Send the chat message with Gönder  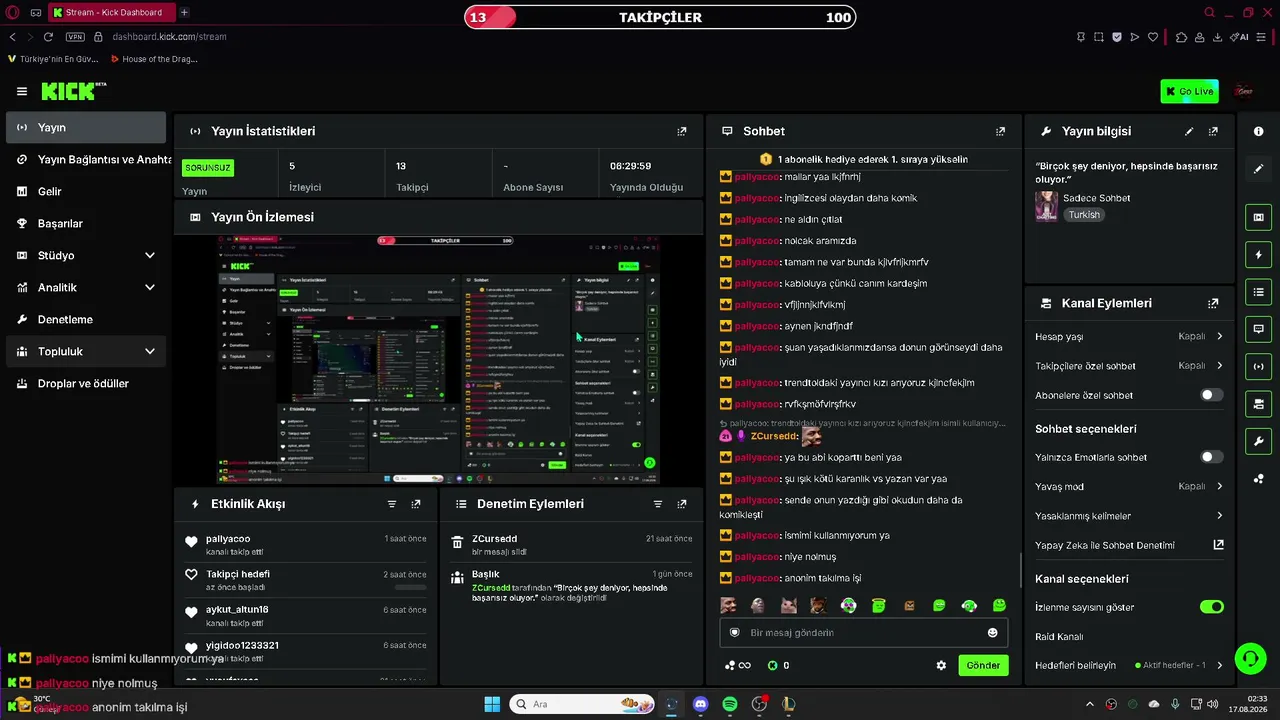click(983, 665)
